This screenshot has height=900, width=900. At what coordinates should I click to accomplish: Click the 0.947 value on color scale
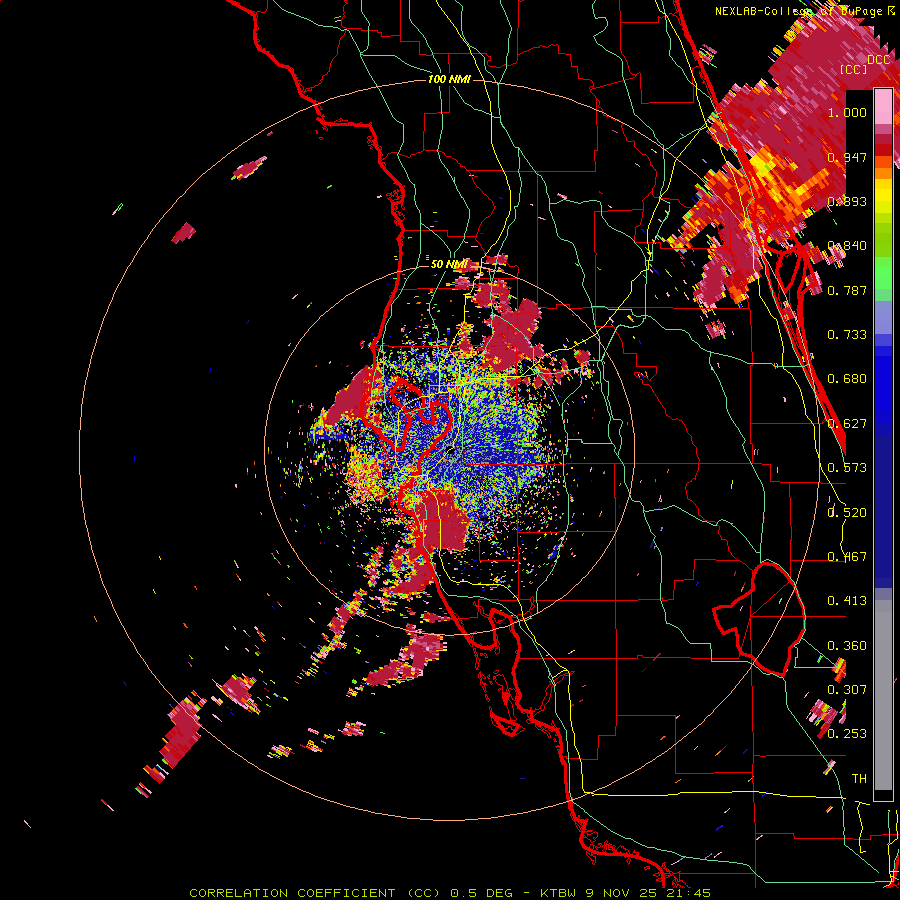pyautogui.click(x=847, y=157)
